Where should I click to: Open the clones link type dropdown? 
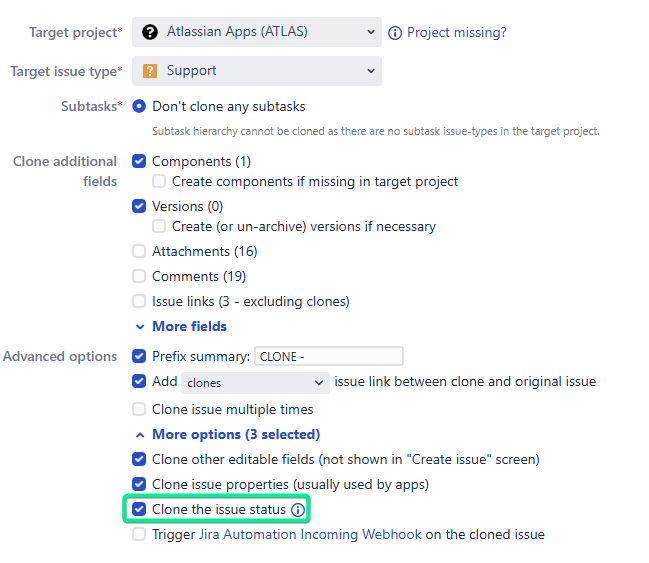255,383
